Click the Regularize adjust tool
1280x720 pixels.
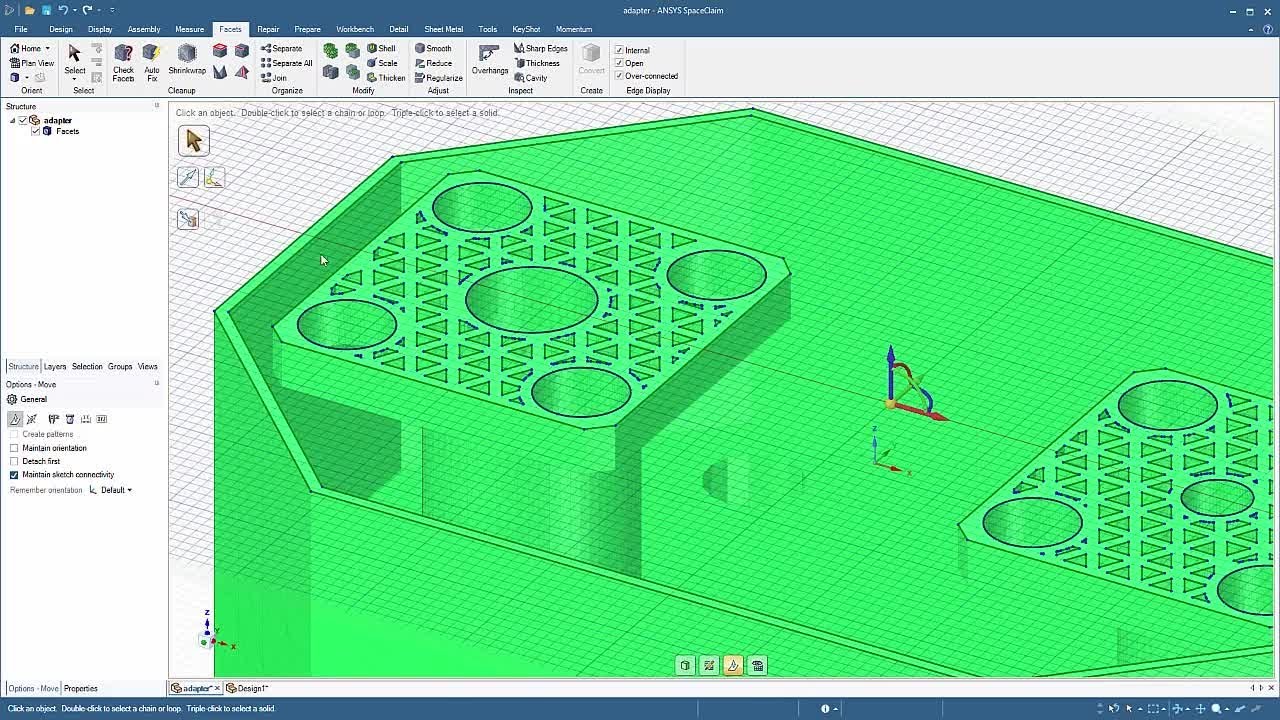(439, 78)
